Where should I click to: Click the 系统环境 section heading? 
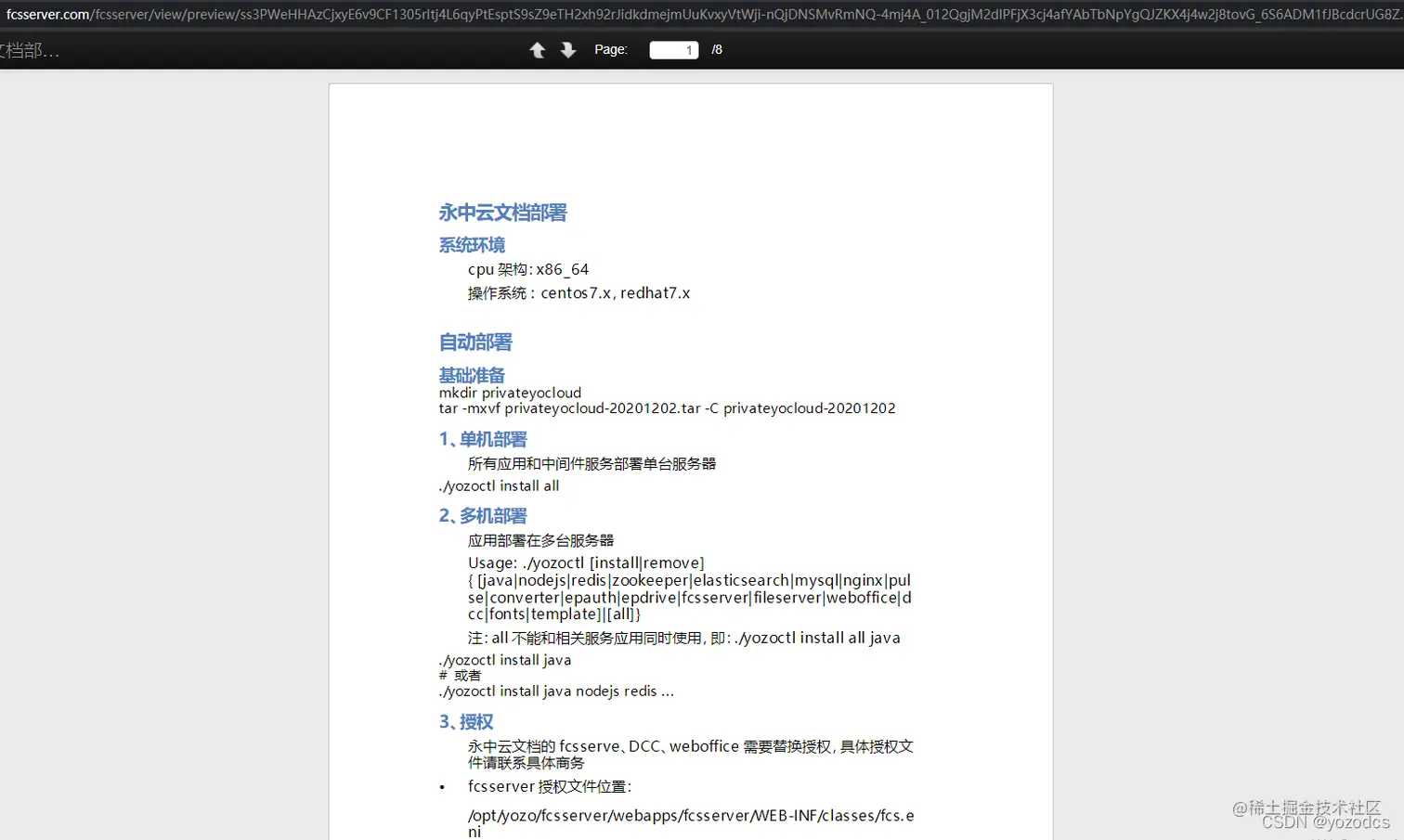[x=471, y=245]
